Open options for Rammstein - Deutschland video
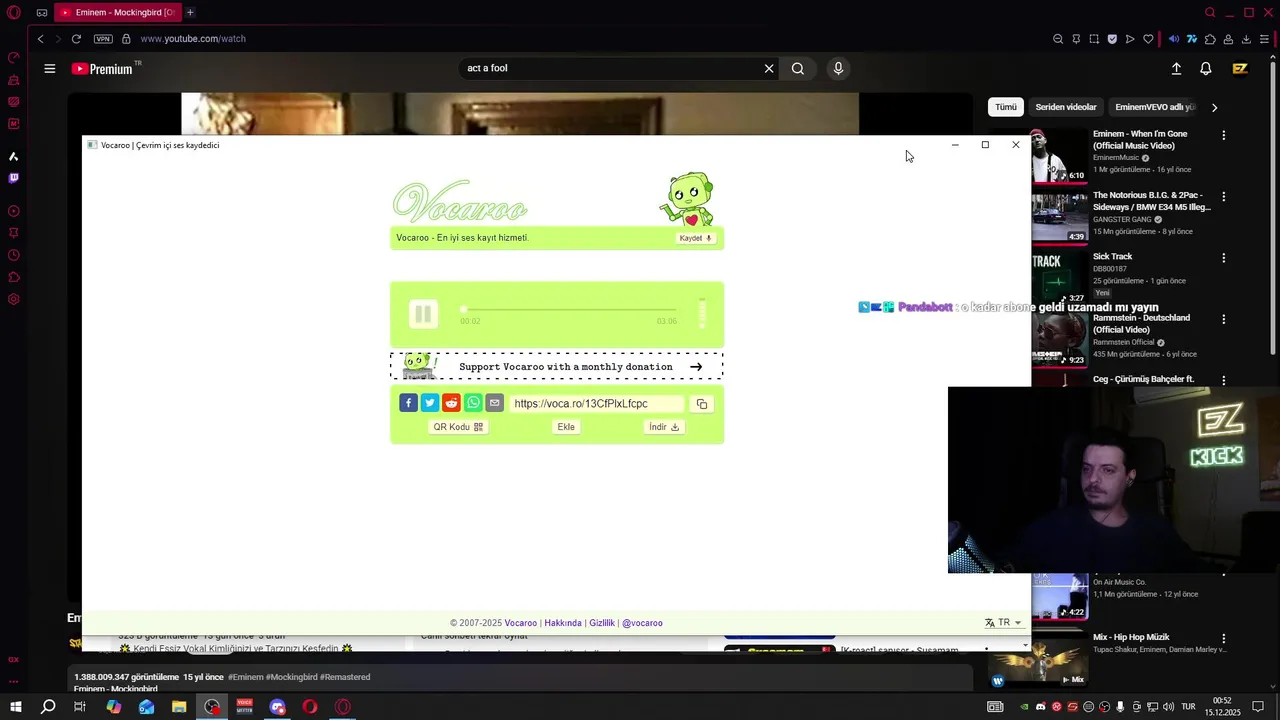This screenshot has height=720, width=1280. click(x=1223, y=319)
